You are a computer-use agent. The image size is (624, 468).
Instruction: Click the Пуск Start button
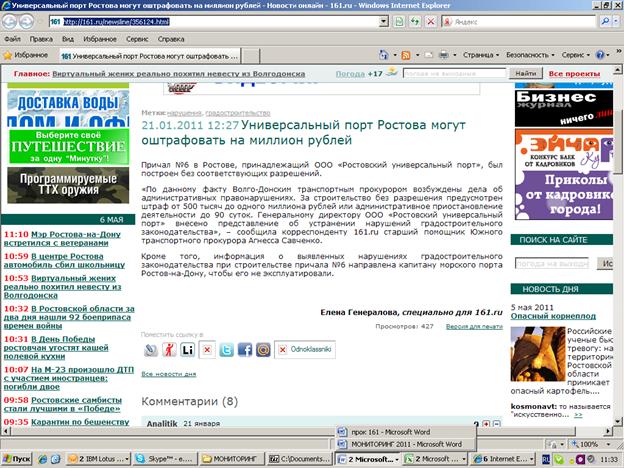point(16,459)
